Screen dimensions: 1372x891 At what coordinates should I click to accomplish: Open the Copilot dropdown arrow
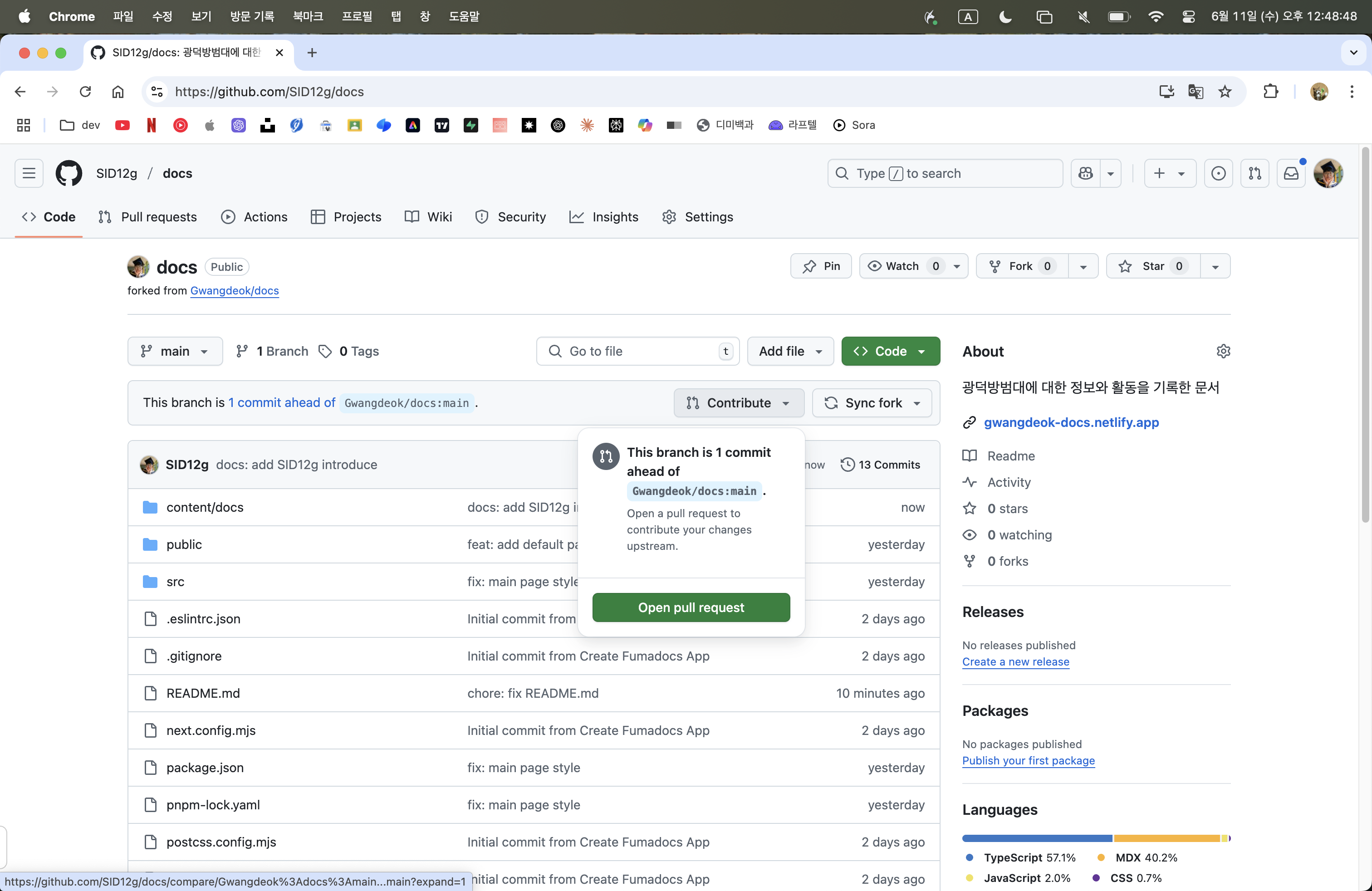(1110, 173)
